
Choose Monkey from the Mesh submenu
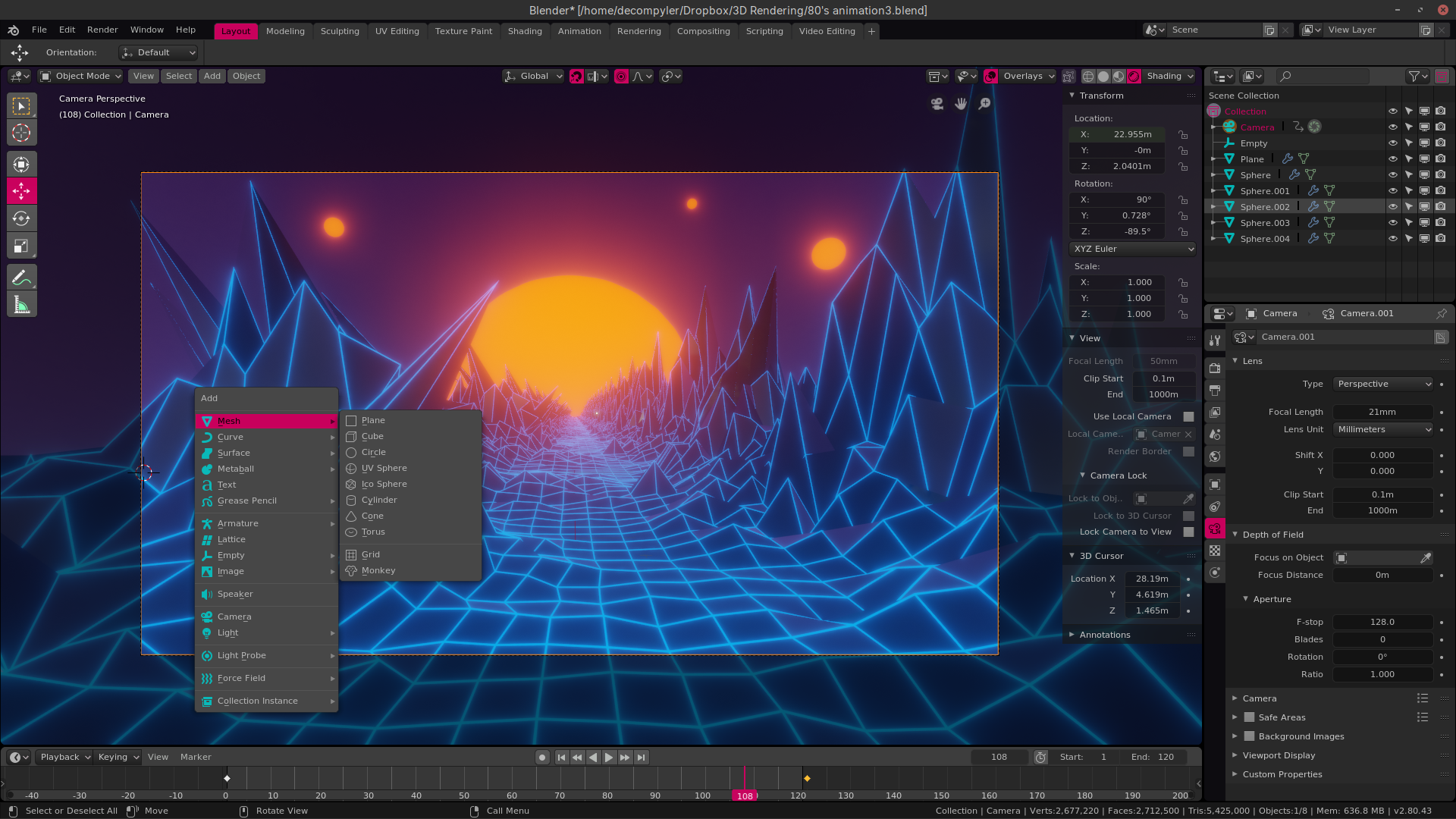point(409,570)
